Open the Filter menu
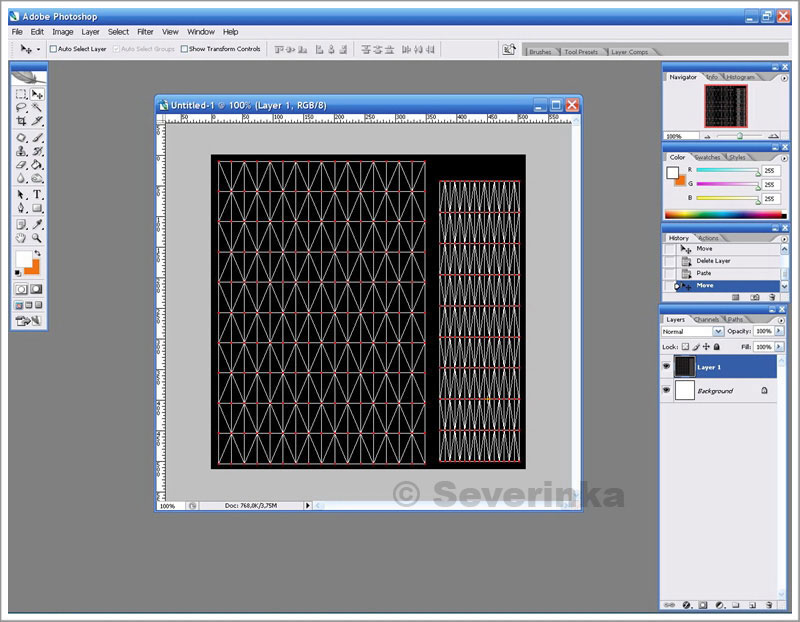The image size is (800, 622). click(145, 32)
